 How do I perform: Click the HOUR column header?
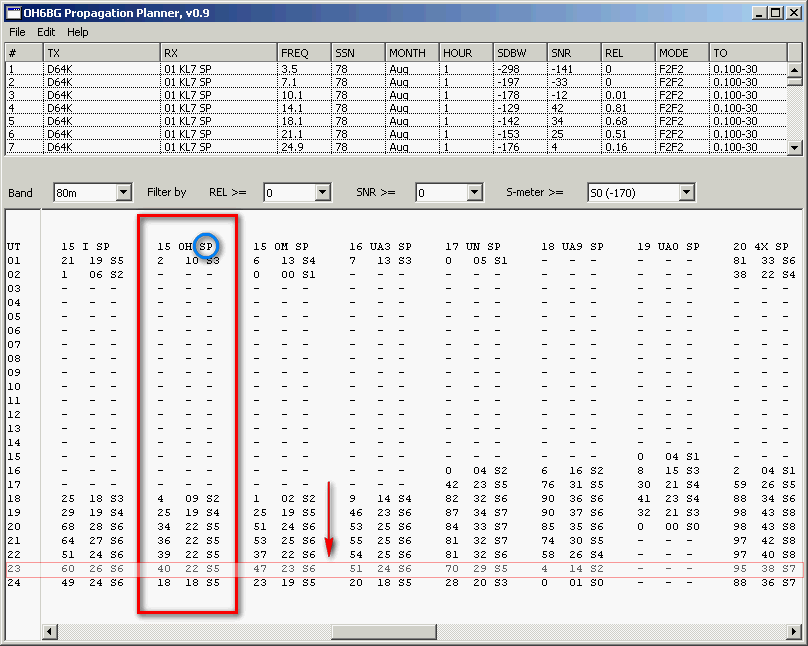466,53
